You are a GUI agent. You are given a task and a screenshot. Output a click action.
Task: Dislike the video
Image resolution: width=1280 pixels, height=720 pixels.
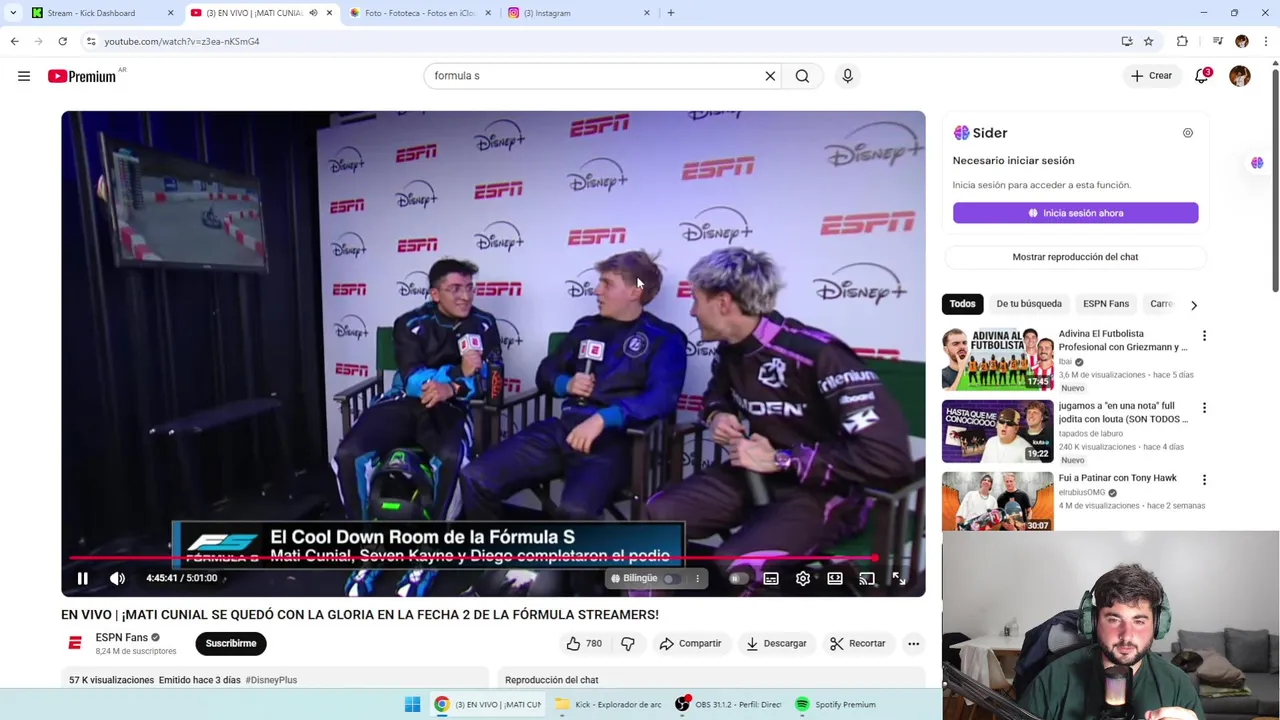pyautogui.click(x=628, y=643)
